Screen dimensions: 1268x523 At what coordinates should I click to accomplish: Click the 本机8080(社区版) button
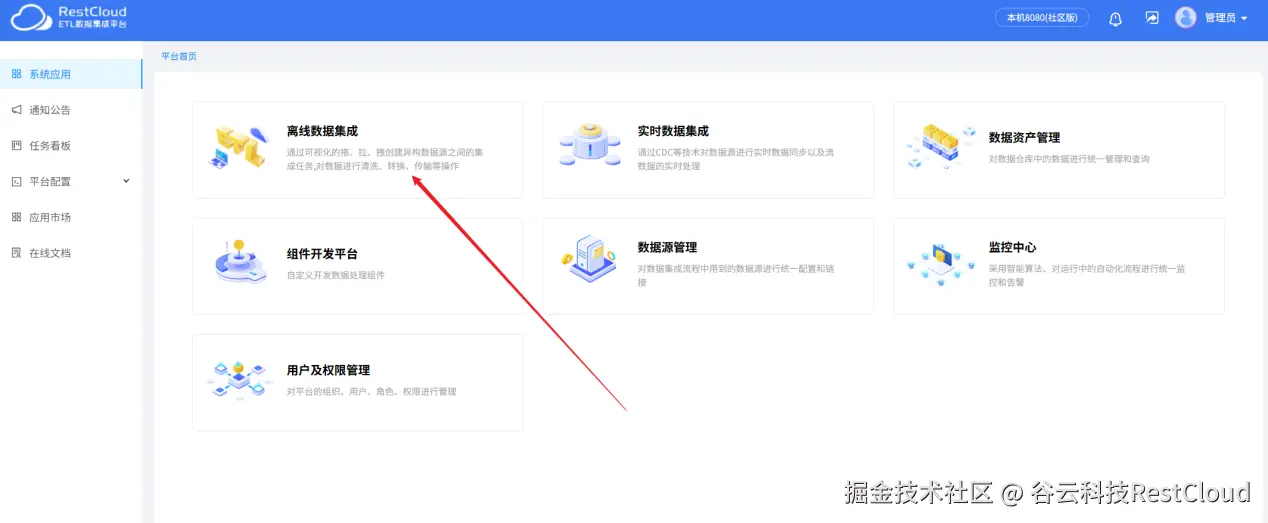(x=1042, y=18)
